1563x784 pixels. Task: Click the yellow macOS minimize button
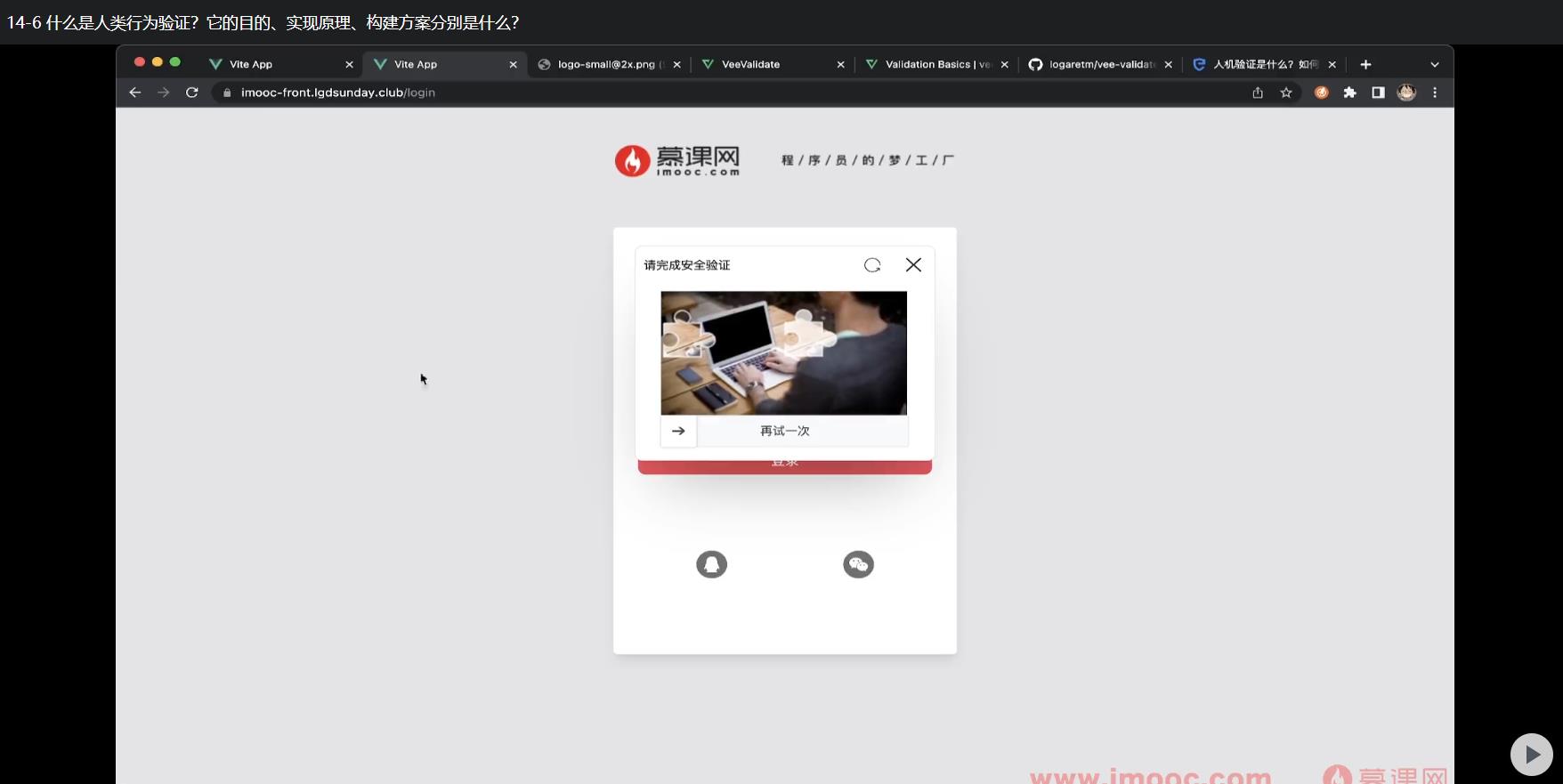pyautogui.click(x=158, y=61)
